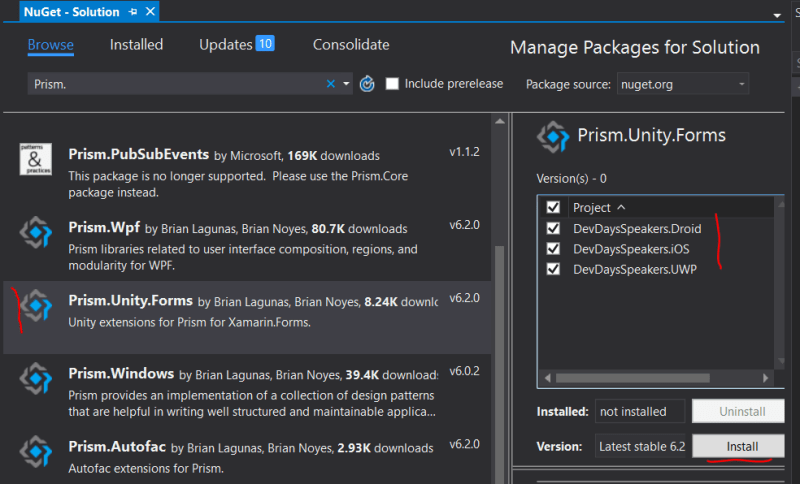The width and height of the screenshot is (800, 484).
Task: Click the package list vertical scrollbar thumb
Action: coord(499,365)
